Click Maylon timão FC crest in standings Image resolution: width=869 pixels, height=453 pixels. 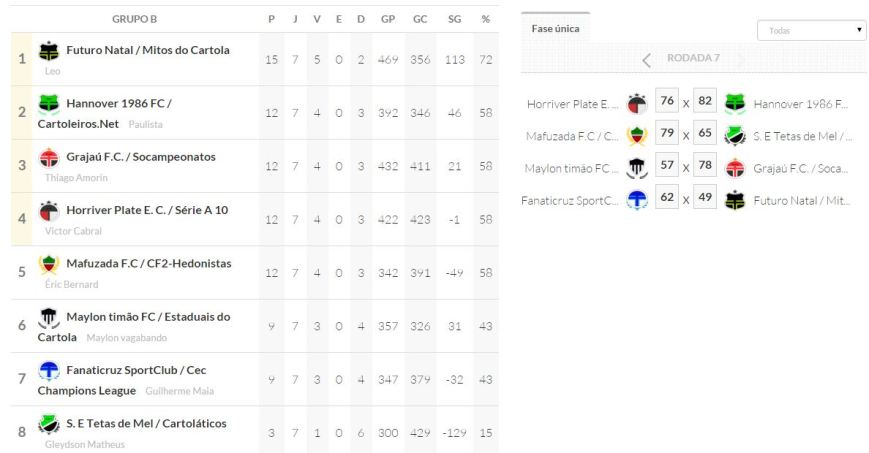click(x=49, y=317)
